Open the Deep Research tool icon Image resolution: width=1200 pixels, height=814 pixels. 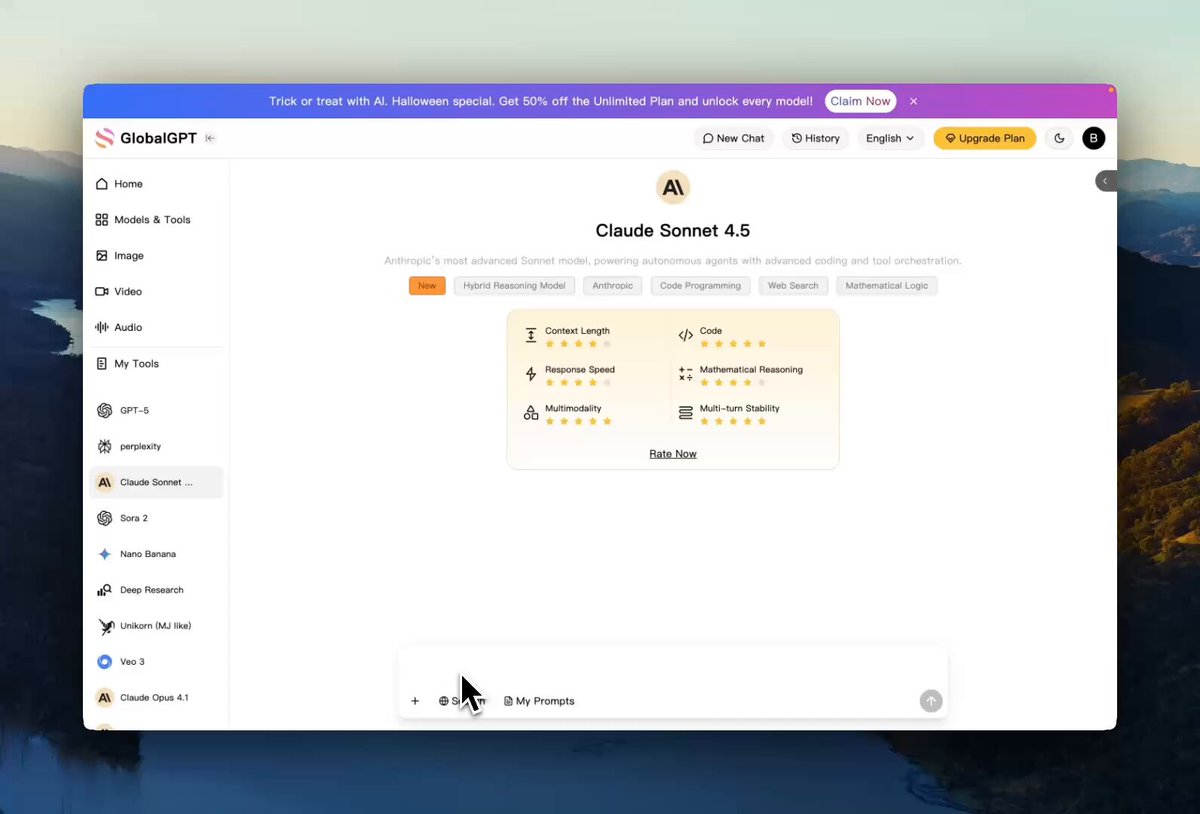[104, 590]
